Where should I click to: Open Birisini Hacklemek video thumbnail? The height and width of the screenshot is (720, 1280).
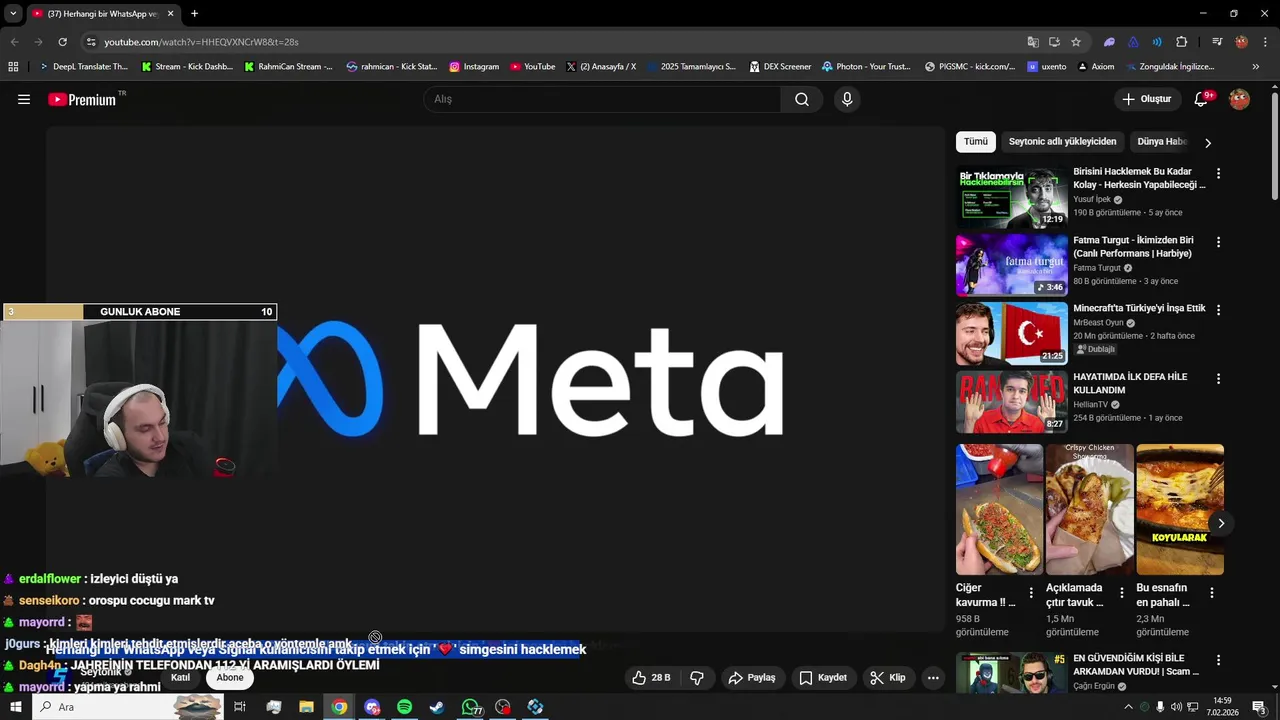click(x=1012, y=197)
